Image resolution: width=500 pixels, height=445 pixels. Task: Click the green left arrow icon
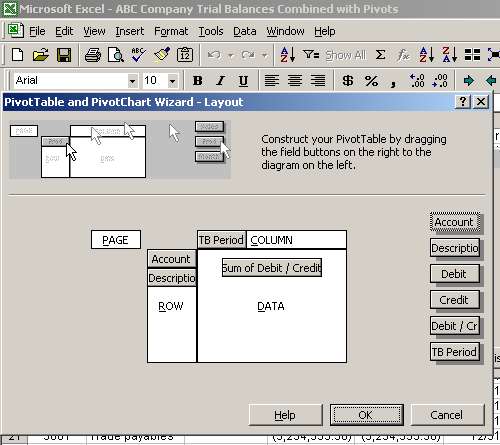pos(491,81)
